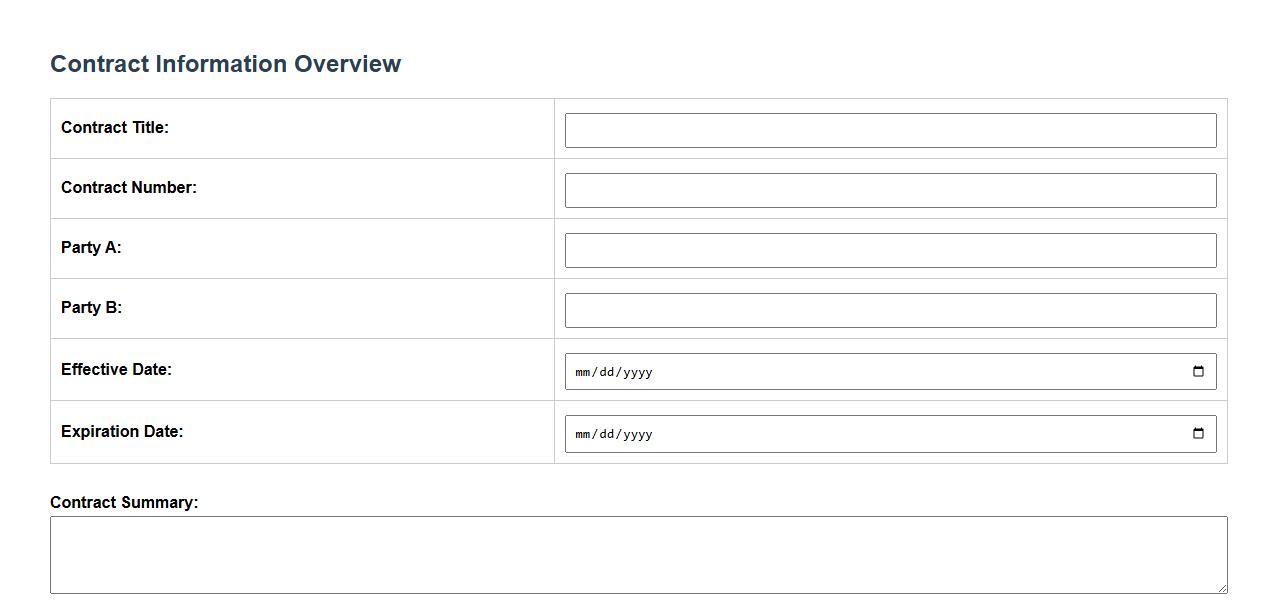Select the Party A input field

coord(890,251)
